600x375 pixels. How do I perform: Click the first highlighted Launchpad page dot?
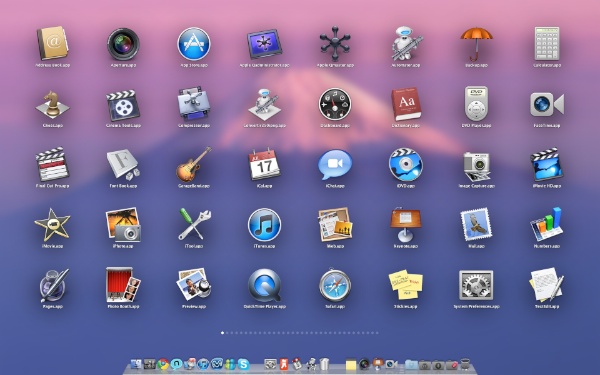click(222, 333)
